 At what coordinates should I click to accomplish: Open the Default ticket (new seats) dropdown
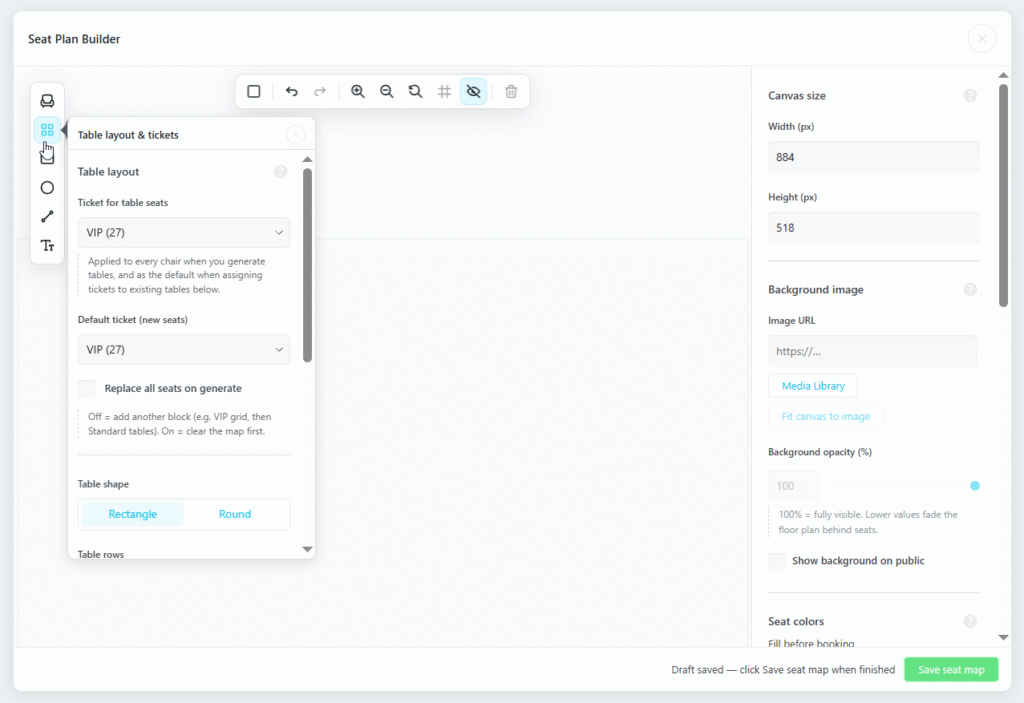click(x=184, y=350)
